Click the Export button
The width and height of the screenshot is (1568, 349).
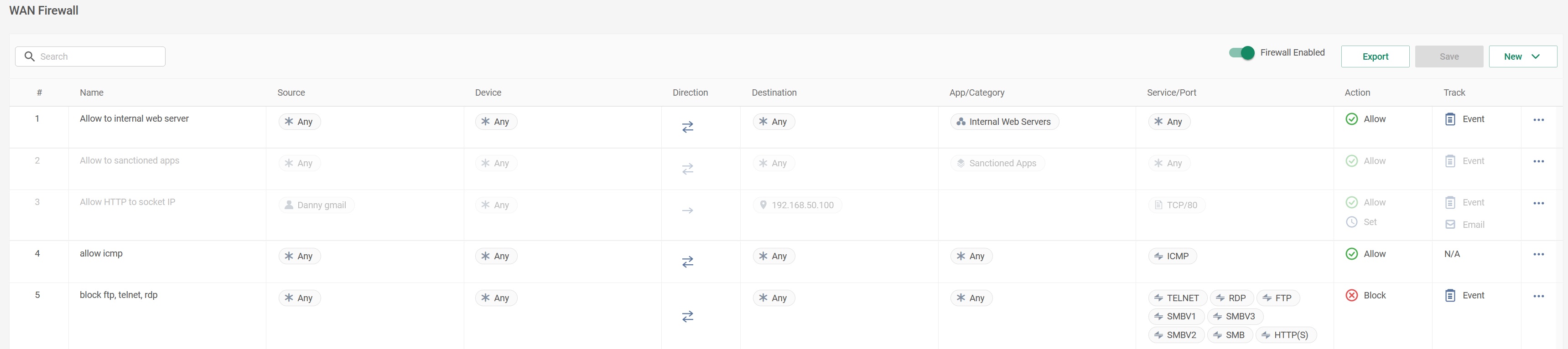point(1375,56)
